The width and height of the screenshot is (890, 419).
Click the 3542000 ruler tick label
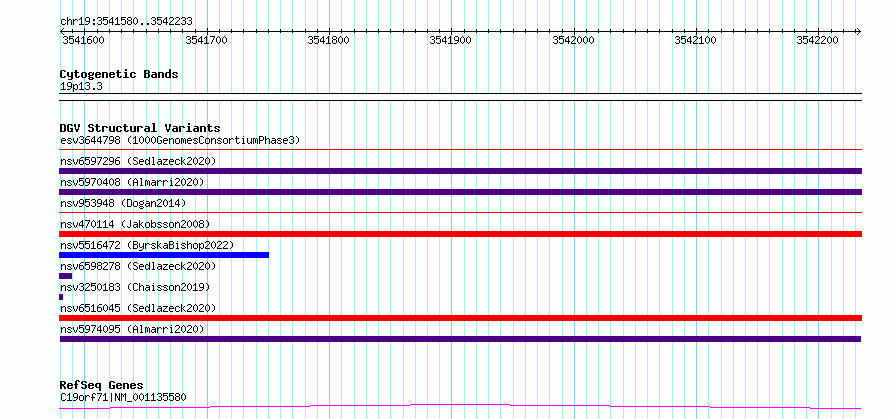(573, 40)
